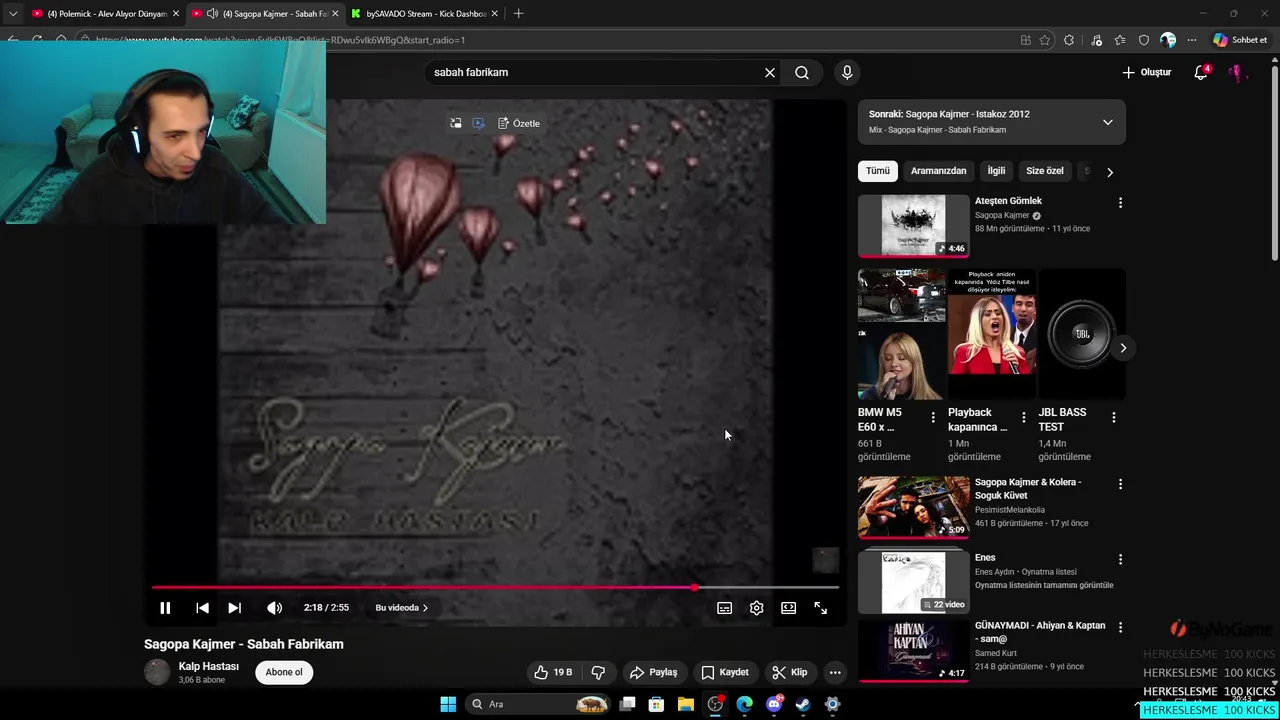Click the Özetle summarize button on video
This screenshot has width=1280, height=720.
click(519, 123)
